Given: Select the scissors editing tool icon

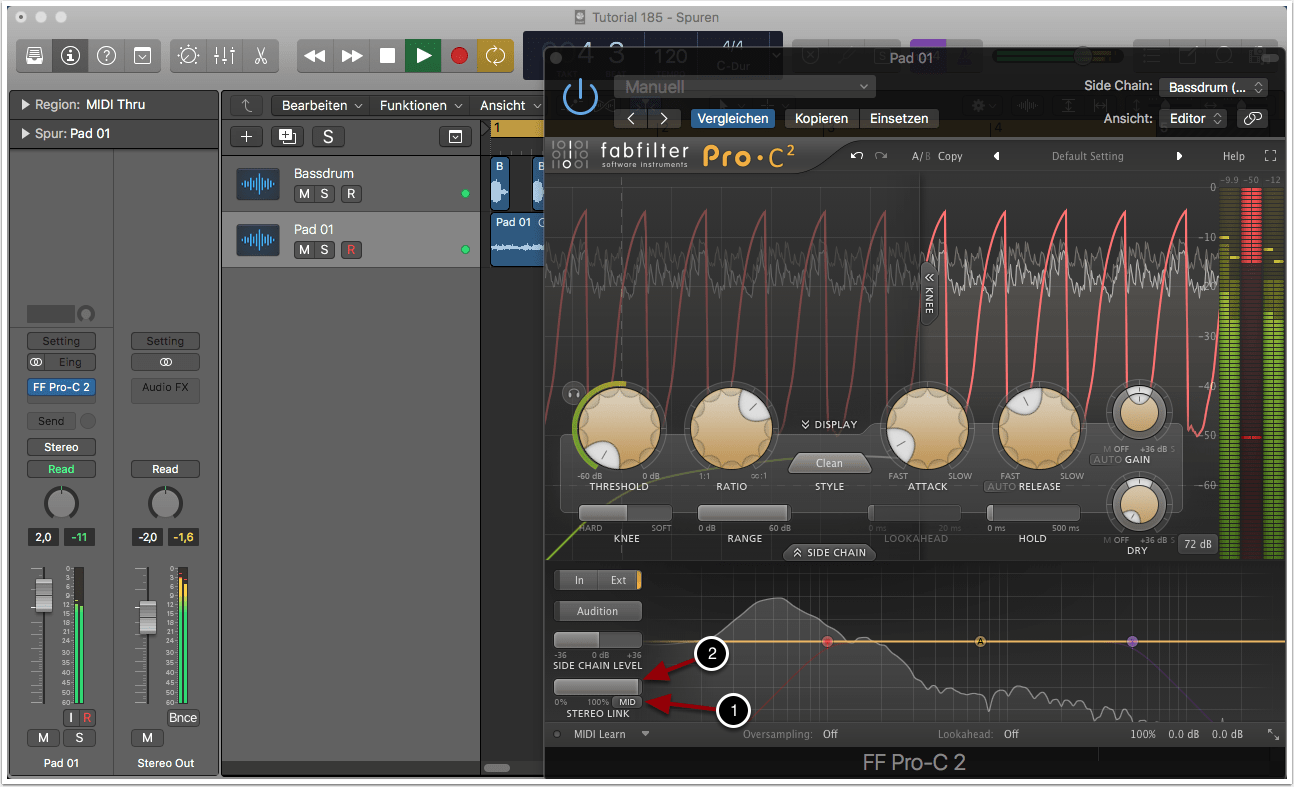Looking at the screenshot, I should (260, 56).
